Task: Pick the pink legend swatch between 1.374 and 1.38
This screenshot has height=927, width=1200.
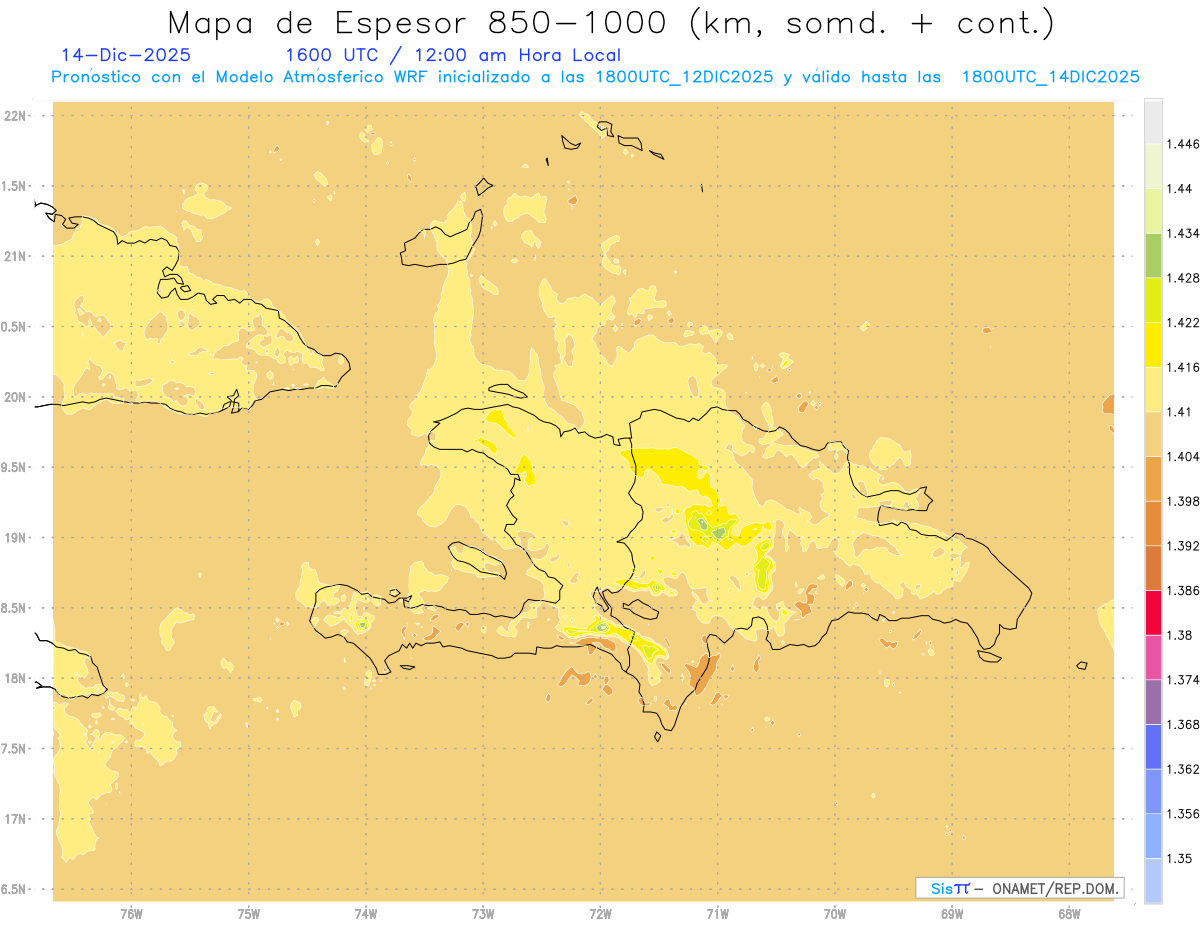Action: (1153, 657)
